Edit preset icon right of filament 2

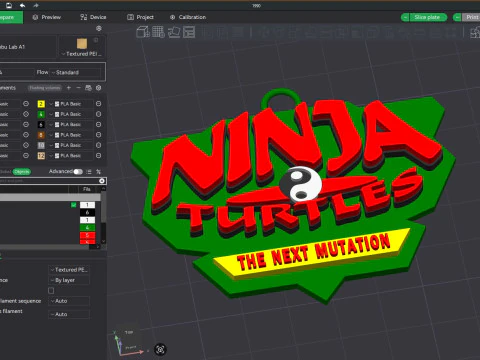tap(98, 104)
